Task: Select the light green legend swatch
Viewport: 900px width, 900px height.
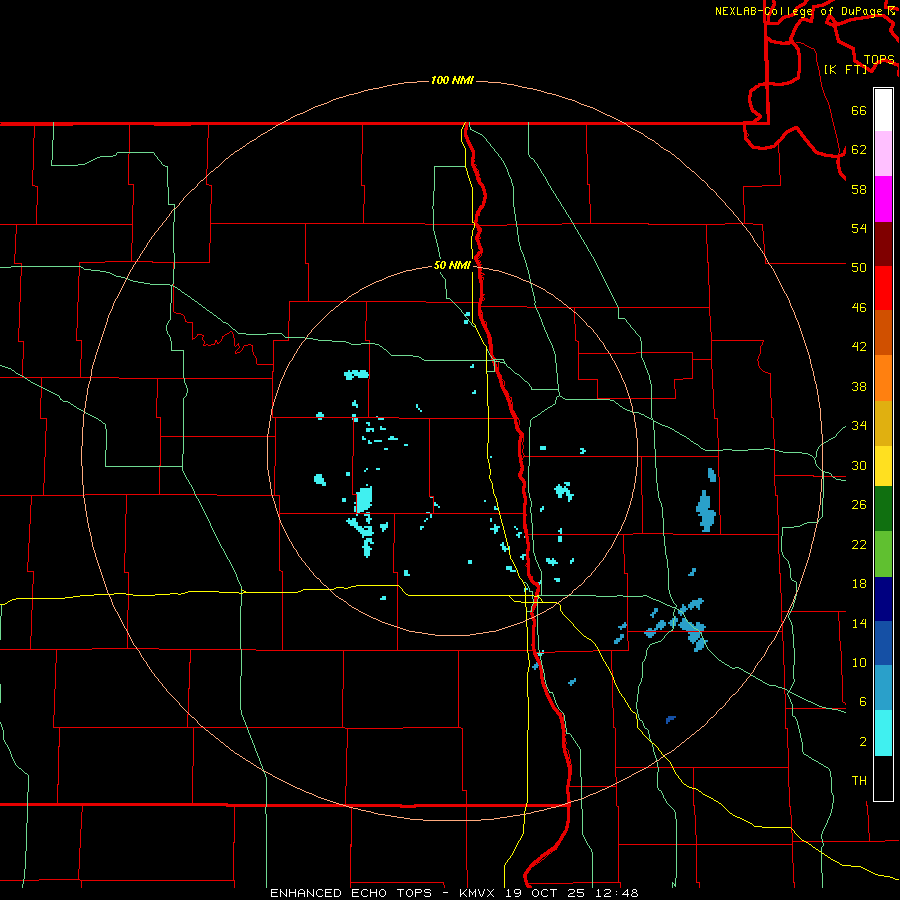Action: (x=883, y=554)
